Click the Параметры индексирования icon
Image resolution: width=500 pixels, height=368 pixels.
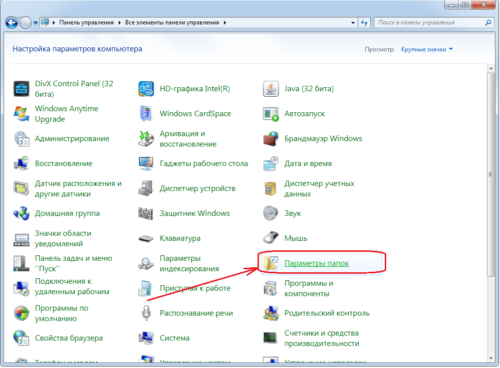click(x=146, y=263)
